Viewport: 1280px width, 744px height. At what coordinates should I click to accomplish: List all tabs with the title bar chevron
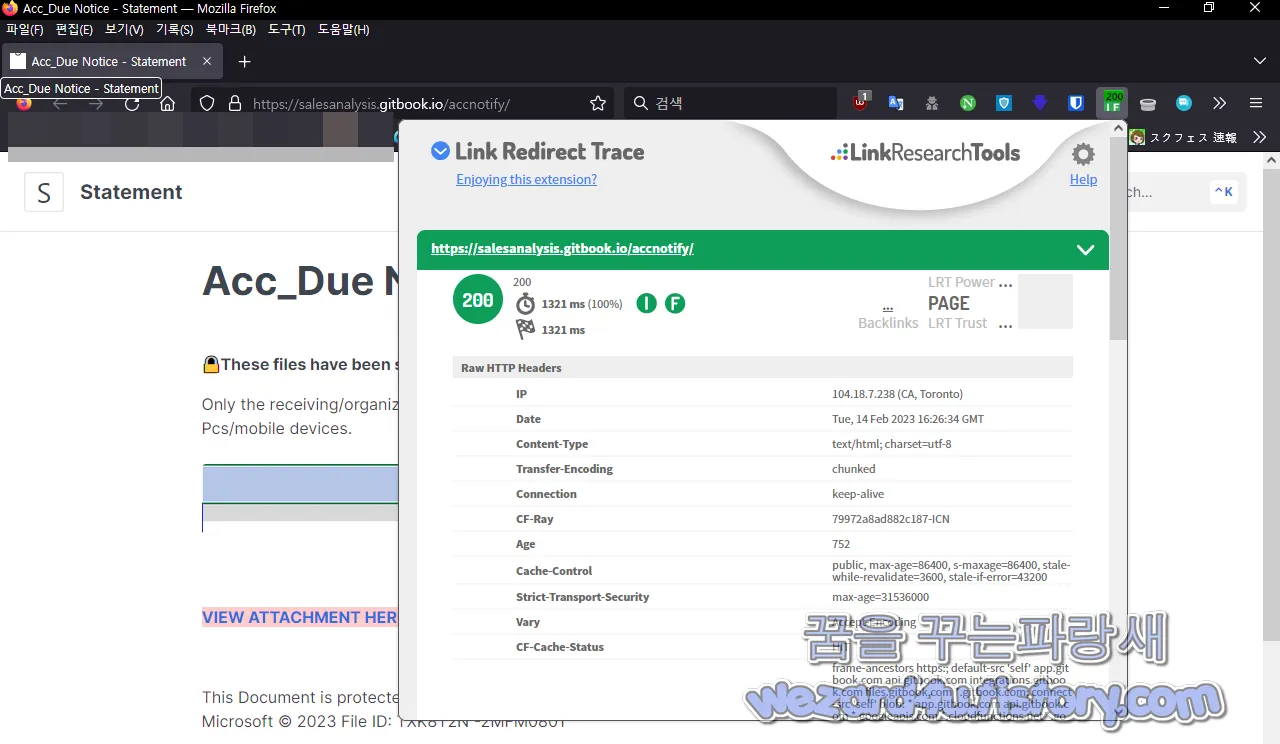(1259, 61)
